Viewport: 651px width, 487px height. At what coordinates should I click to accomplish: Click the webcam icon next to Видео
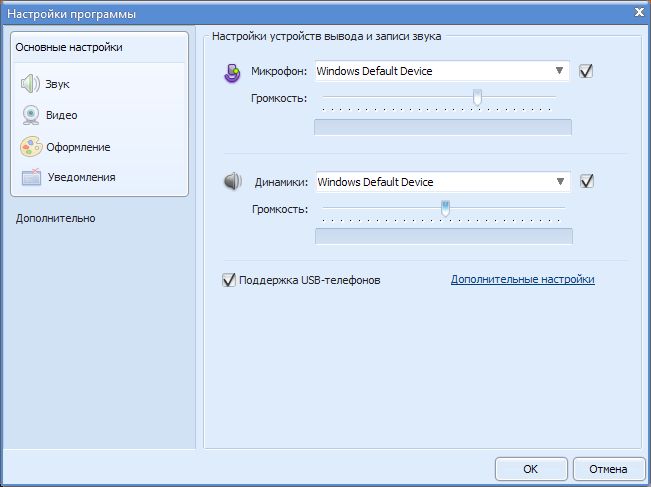(30, 115)
